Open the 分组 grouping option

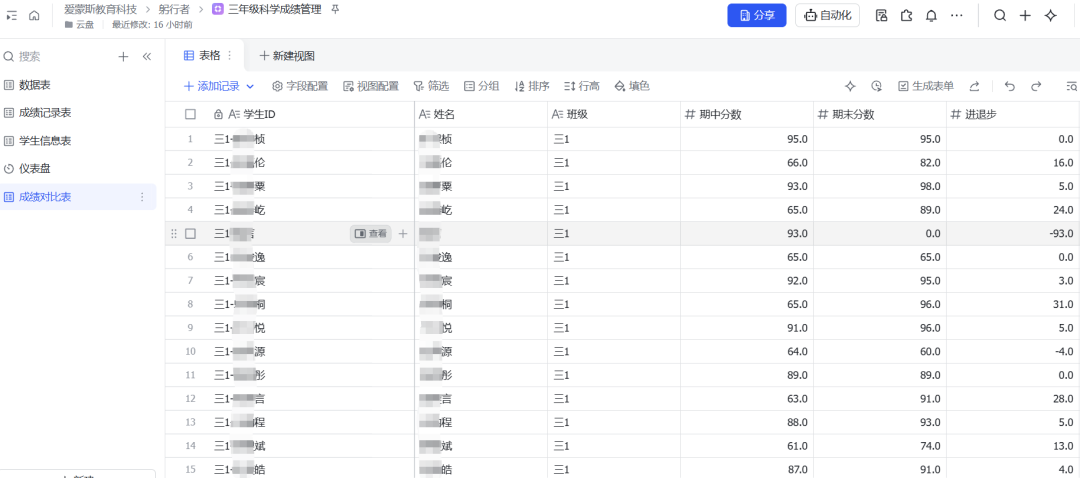(x=481, y=86)
